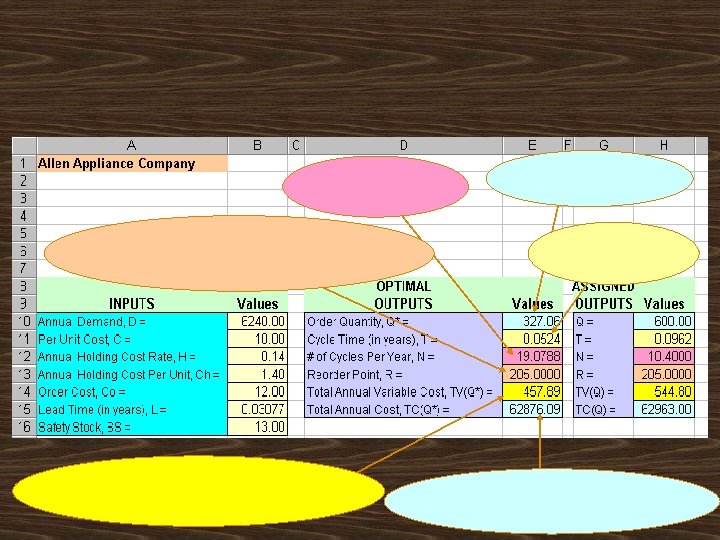Select 'Order Cost, Co =' label cell
The height and width of the screenshot is (540, 720).
tap(132, 392)
